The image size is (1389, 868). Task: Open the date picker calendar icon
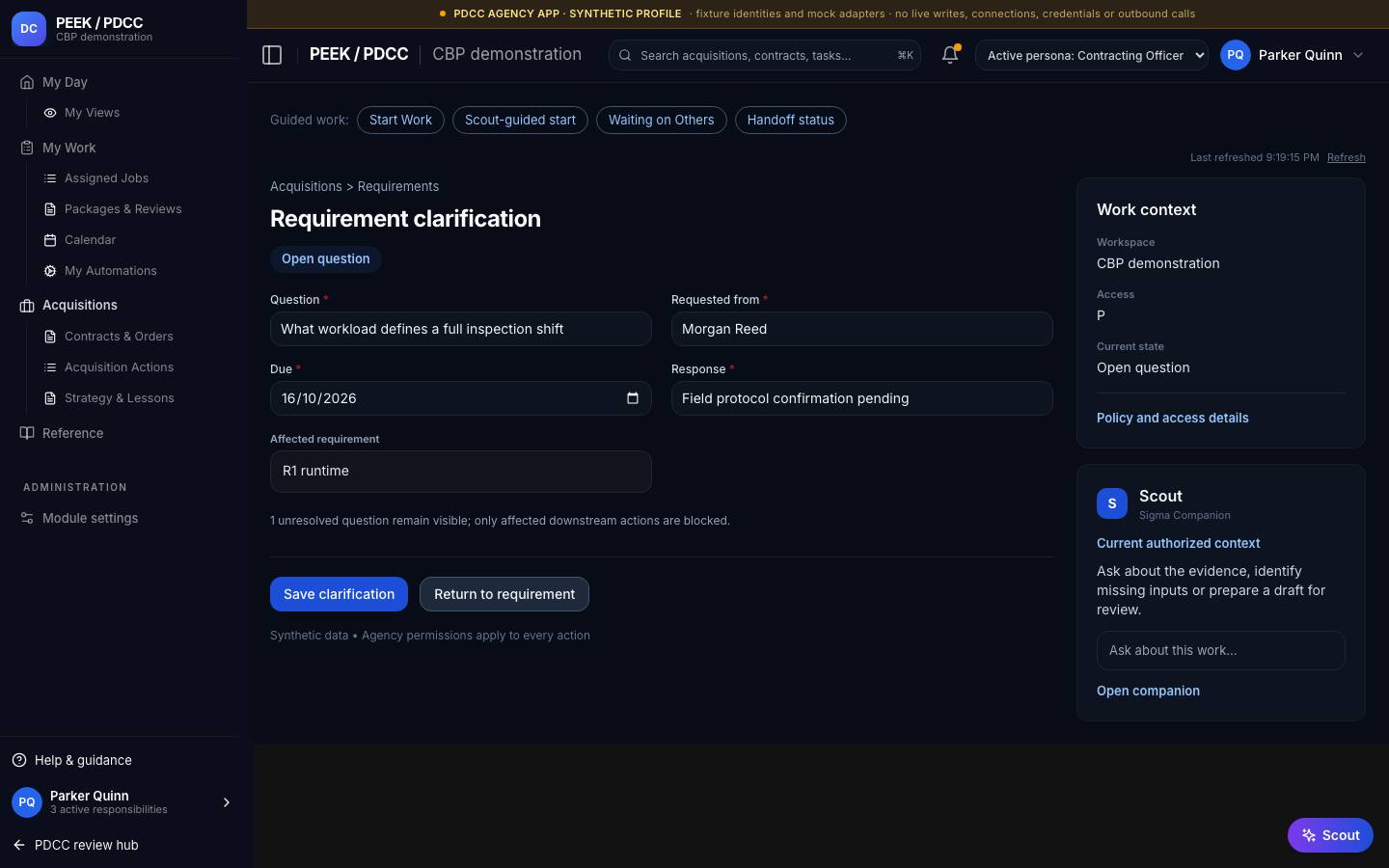click(x=633, y=398)
